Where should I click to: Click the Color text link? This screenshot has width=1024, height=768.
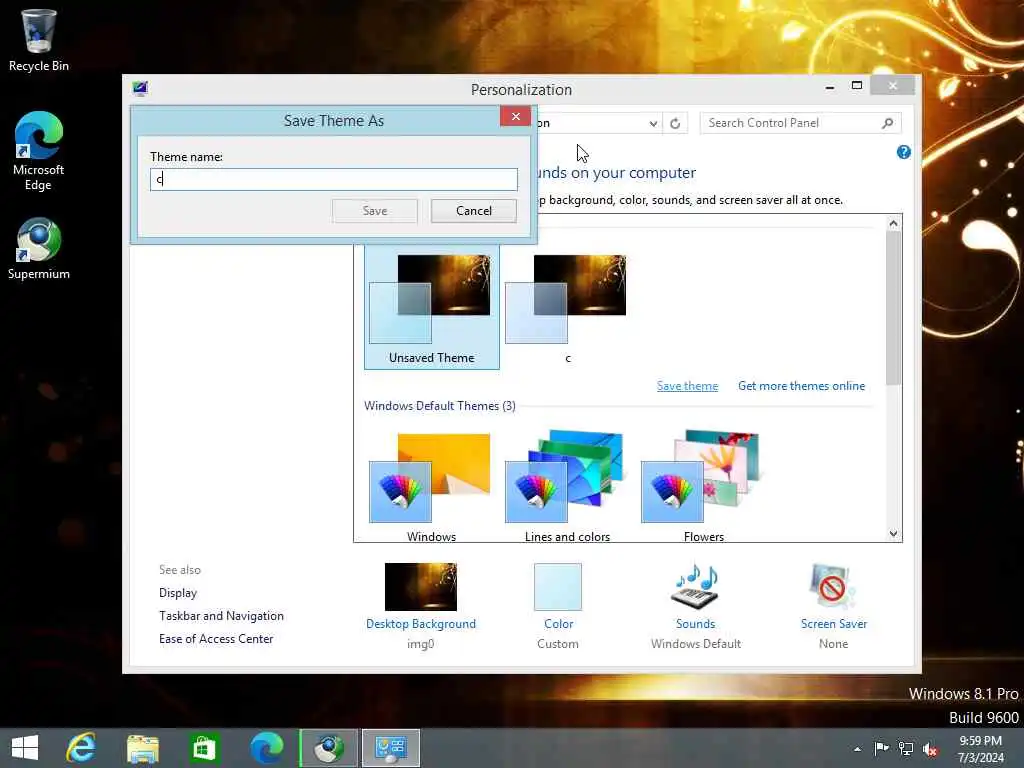(558, 624)
